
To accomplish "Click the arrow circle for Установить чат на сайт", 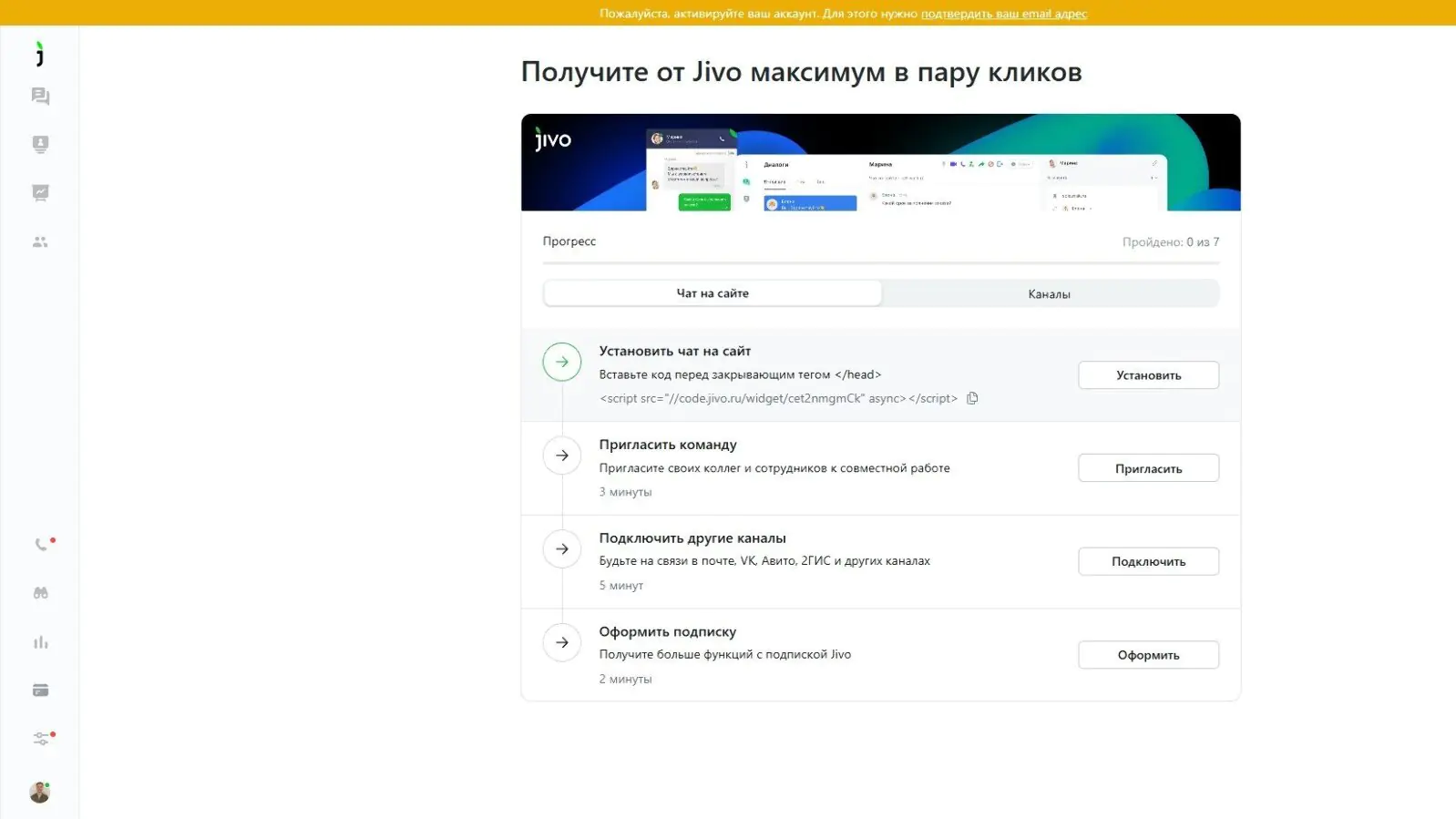I will pos(562,362).
